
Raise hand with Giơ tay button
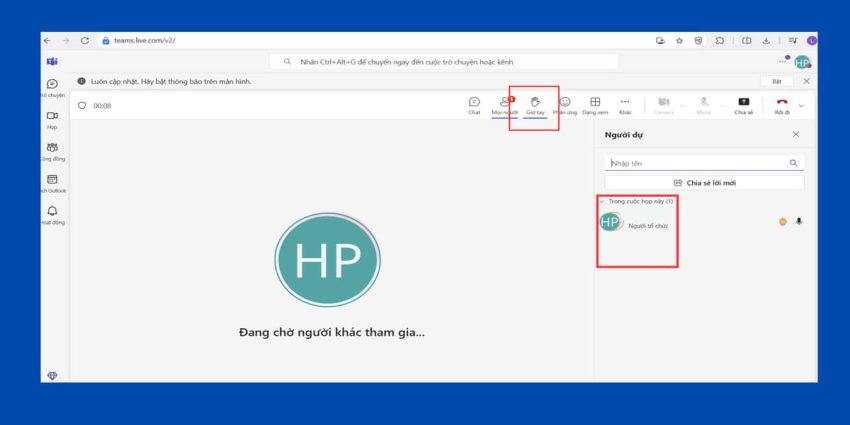[535, 105]
